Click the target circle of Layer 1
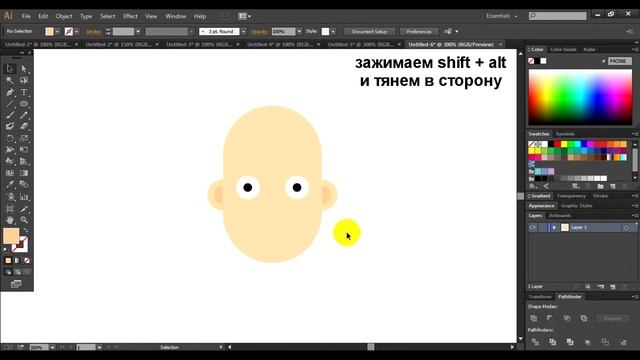 pyautogui.click(x=626, y=228)
